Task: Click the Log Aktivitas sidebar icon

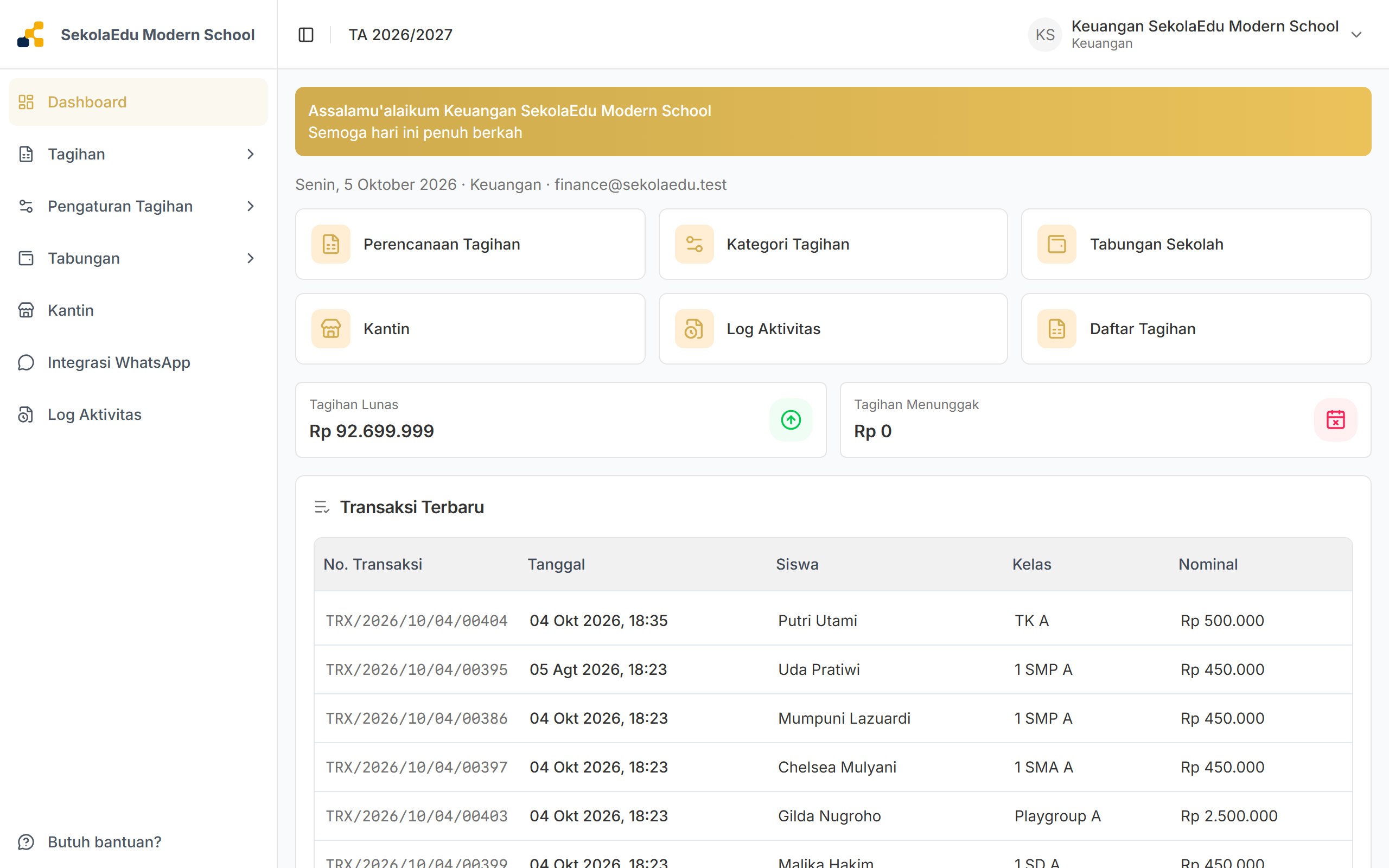Action: (26, 414)
